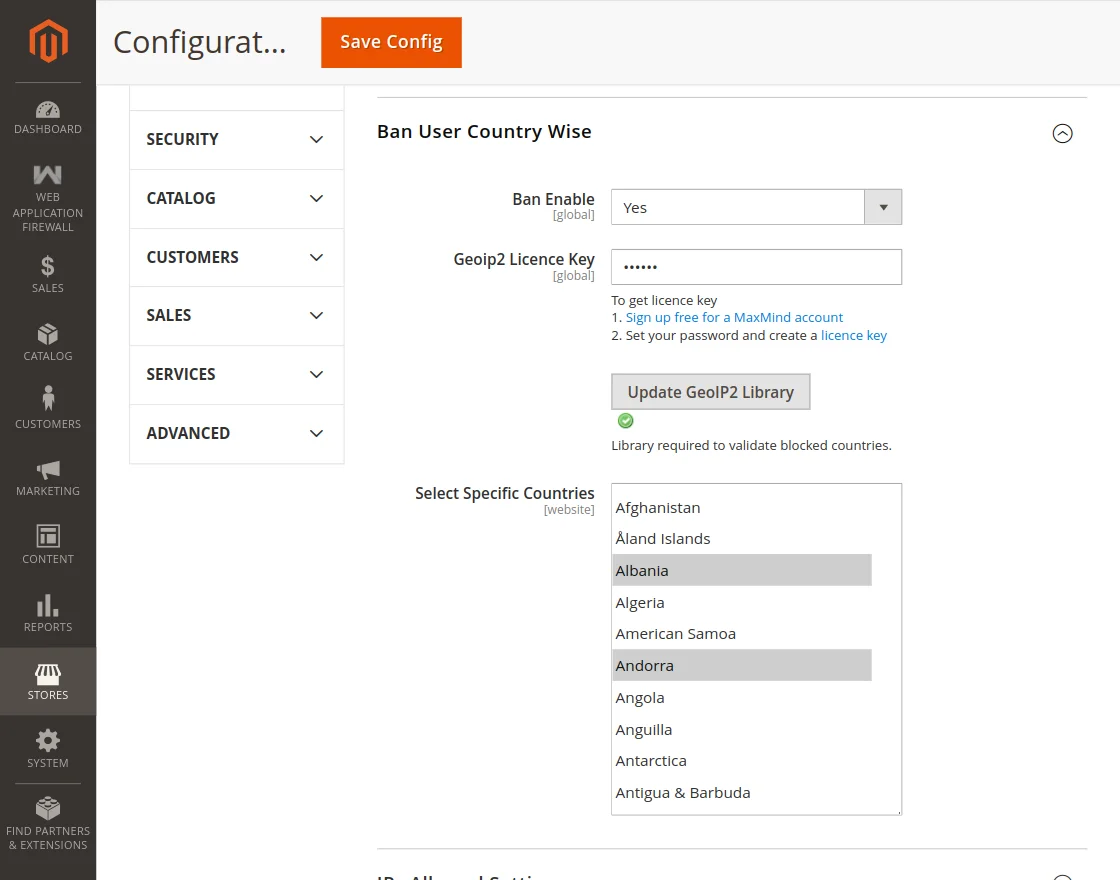Click the Update GeoIP2 Library button
The width and height of the screenshot is (1120, 880).
(x=710, y=392)
